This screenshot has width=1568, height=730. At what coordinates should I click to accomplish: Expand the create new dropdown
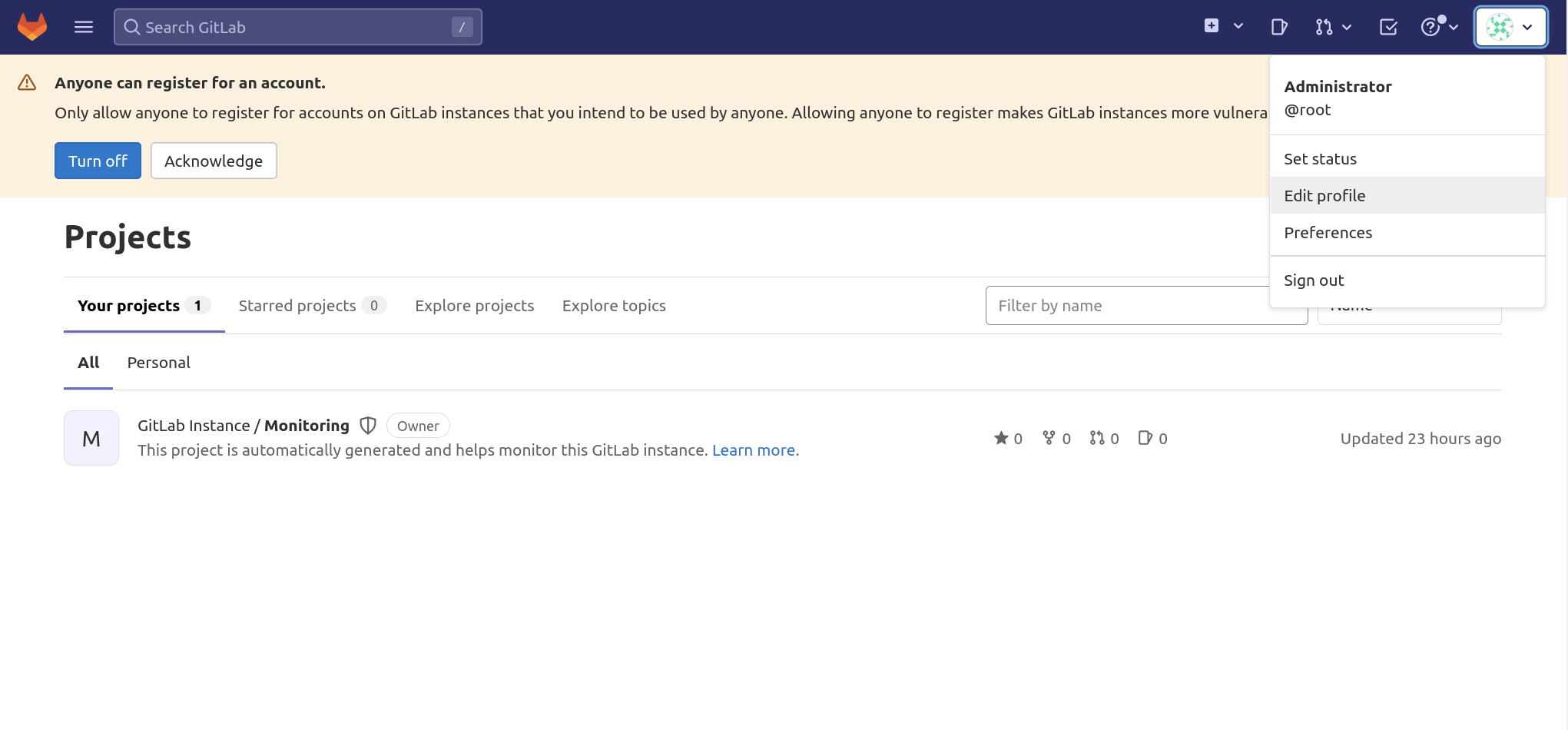[1223, 27]
